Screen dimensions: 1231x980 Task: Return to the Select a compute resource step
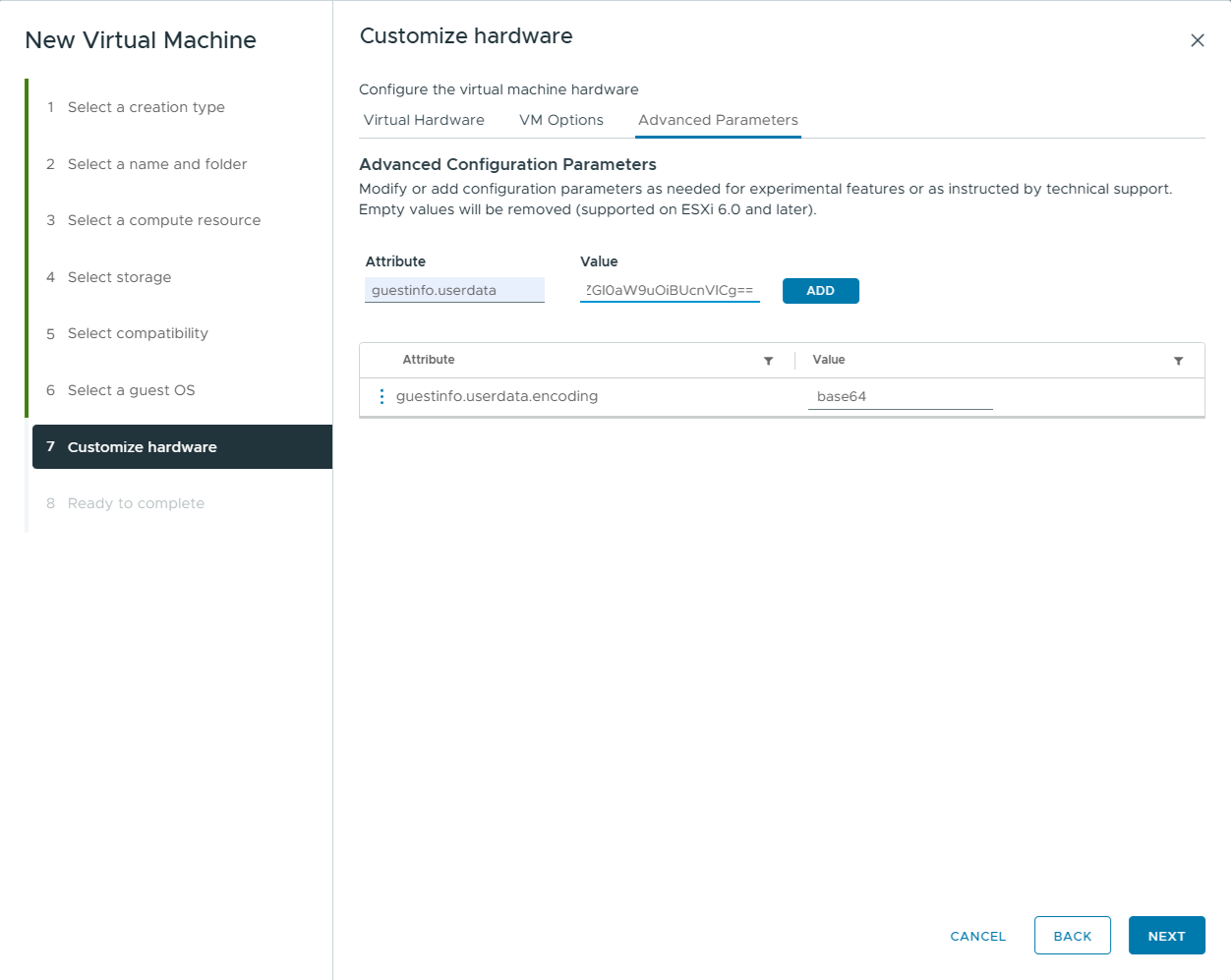coord(163,219)
